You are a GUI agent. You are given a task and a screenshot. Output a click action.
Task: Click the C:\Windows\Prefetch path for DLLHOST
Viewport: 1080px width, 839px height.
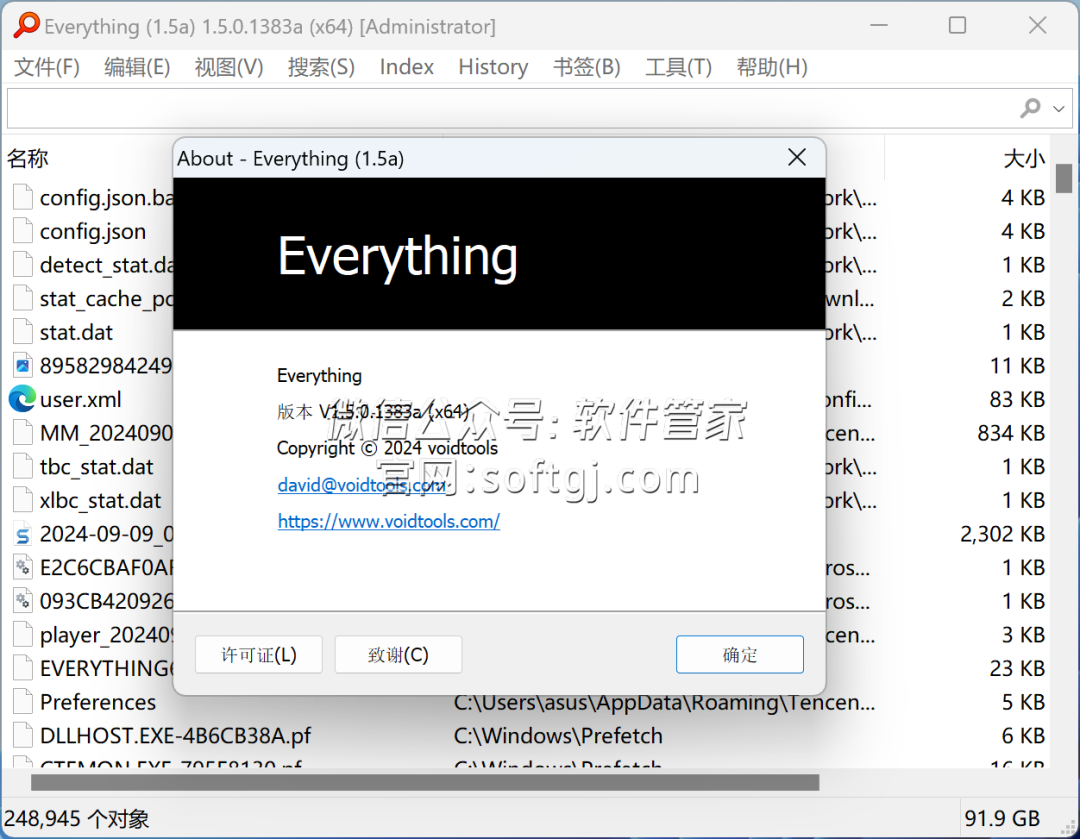point(558,736)
